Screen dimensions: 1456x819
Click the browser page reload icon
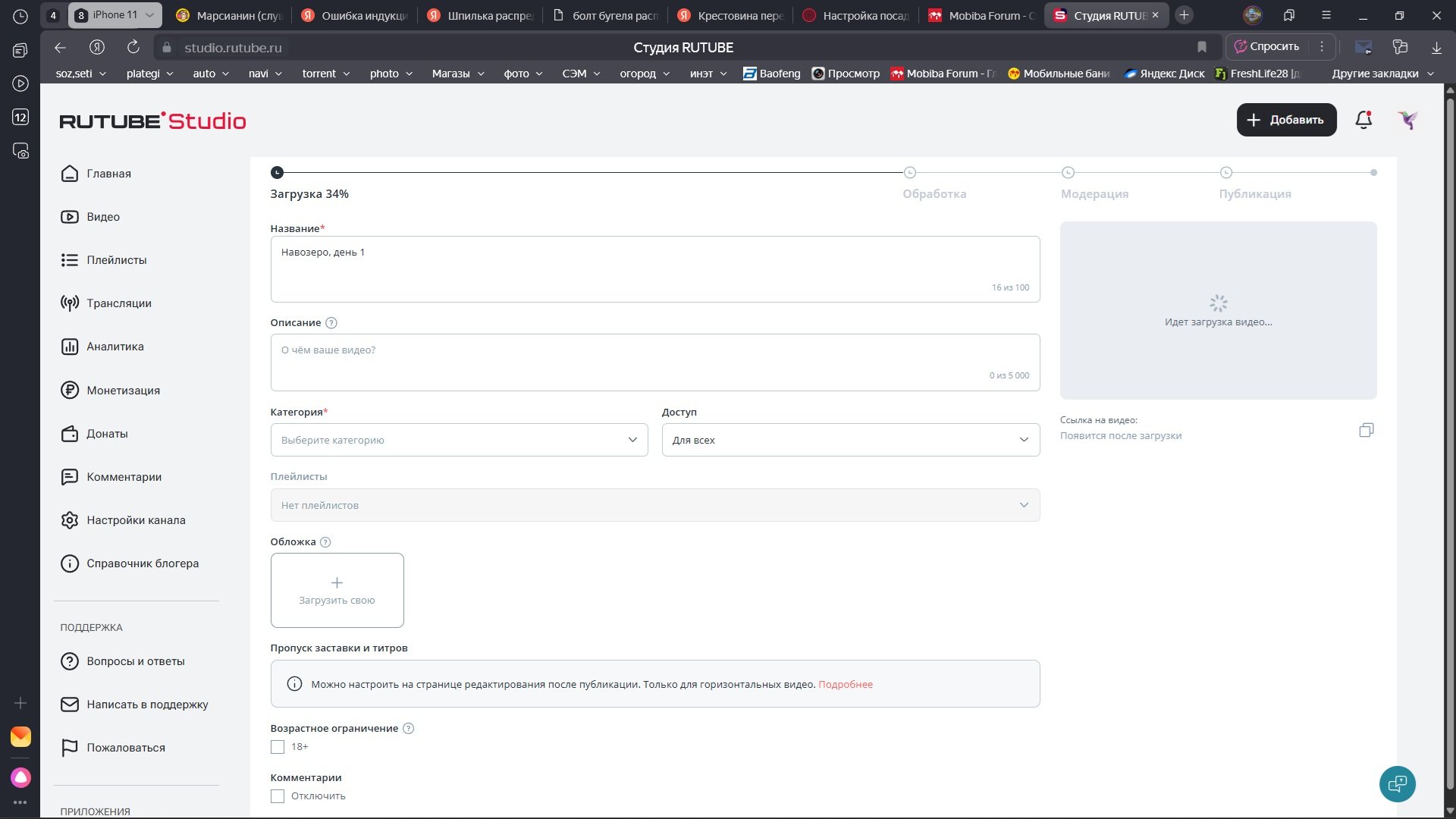pos(133,47)
